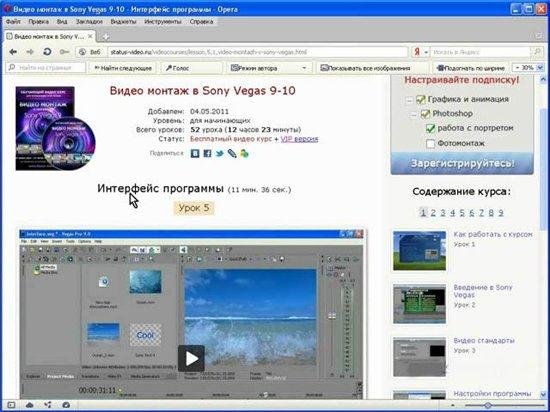Share the course via LiveJournal pencil icon
Viewport: 550px width, 412px height.
[232, 153]
